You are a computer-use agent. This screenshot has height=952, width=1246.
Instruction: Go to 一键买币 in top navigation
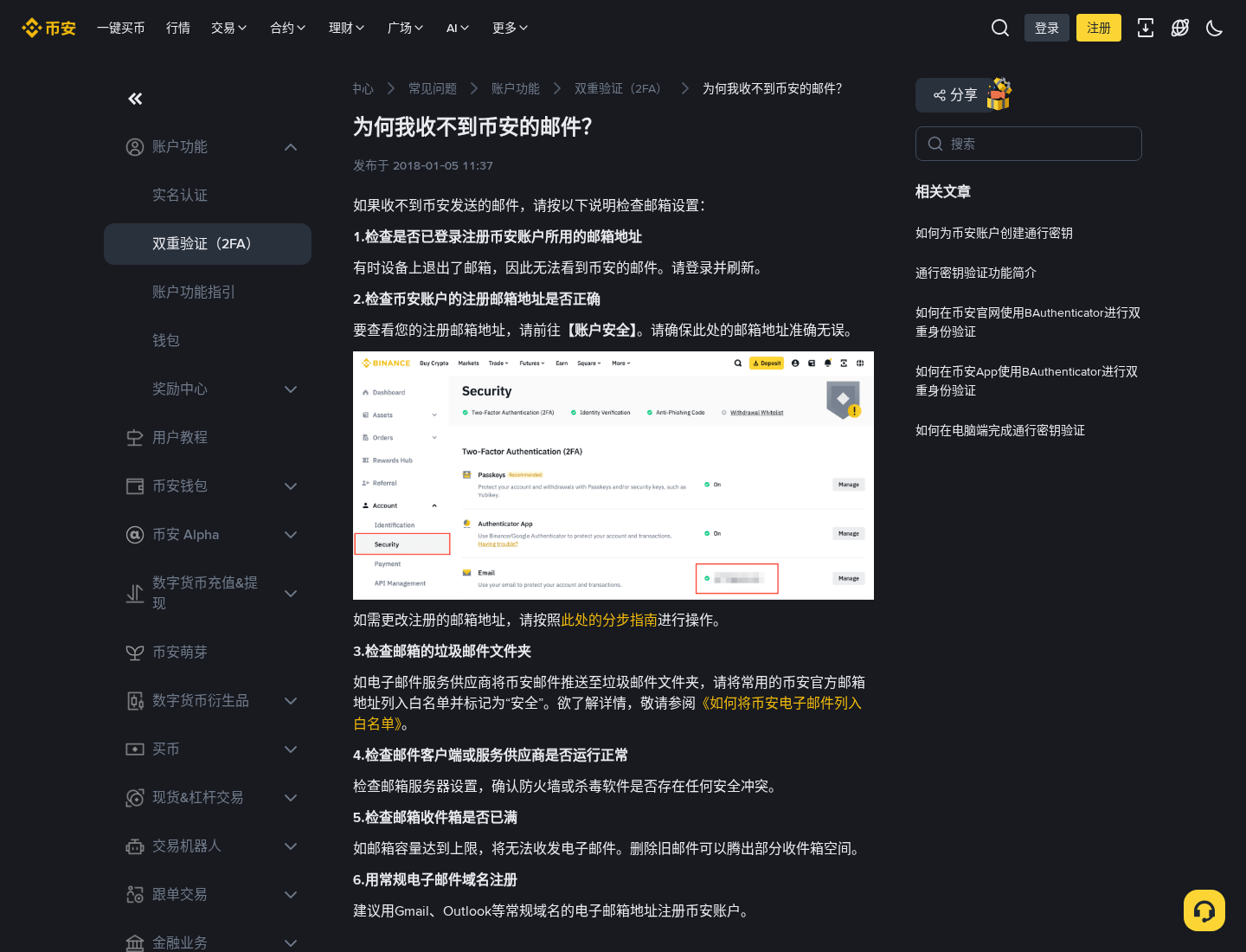121,28
